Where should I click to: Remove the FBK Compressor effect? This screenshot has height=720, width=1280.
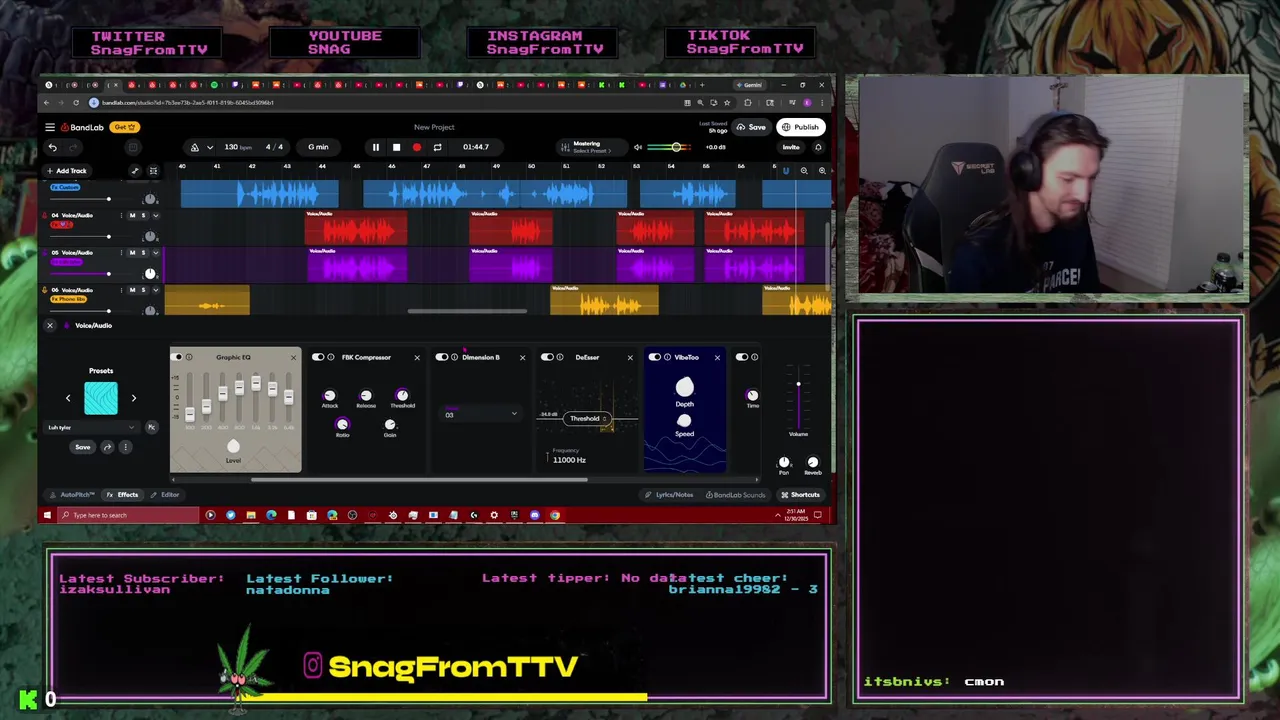tap(417, 357)
